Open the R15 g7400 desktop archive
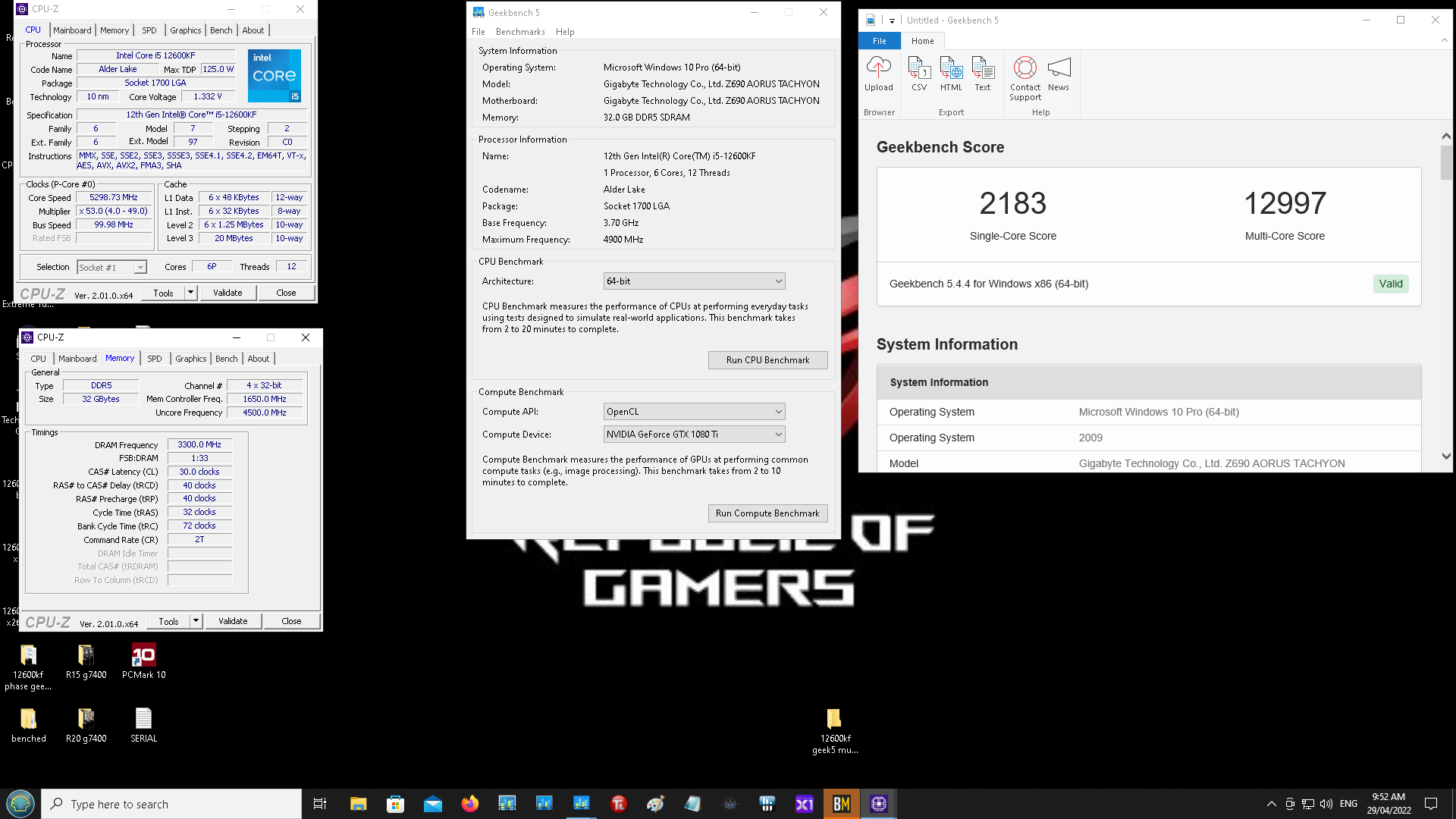Image resolution: width=1456 pixels, height=819 pixels. (86, 662)
